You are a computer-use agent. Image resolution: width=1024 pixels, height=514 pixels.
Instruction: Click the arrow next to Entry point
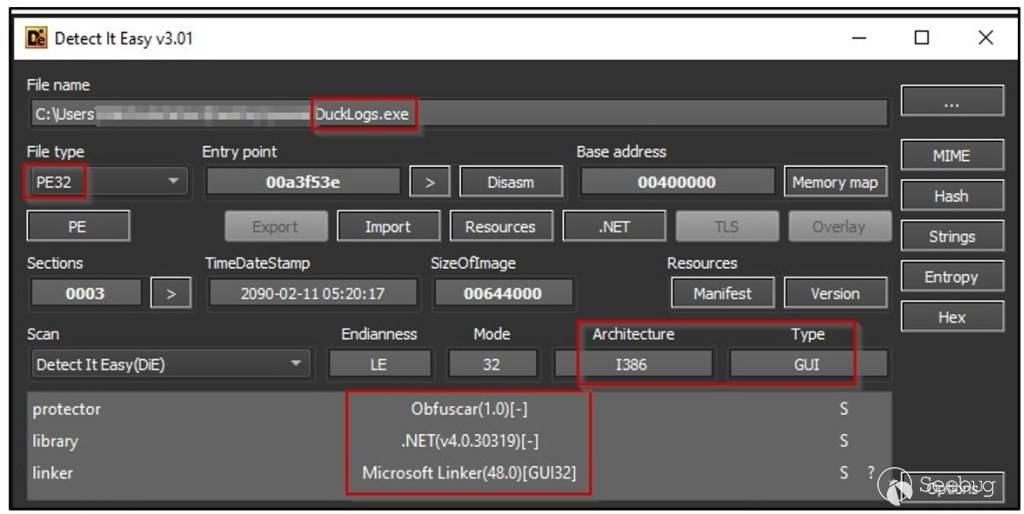(x=430, y=182)
